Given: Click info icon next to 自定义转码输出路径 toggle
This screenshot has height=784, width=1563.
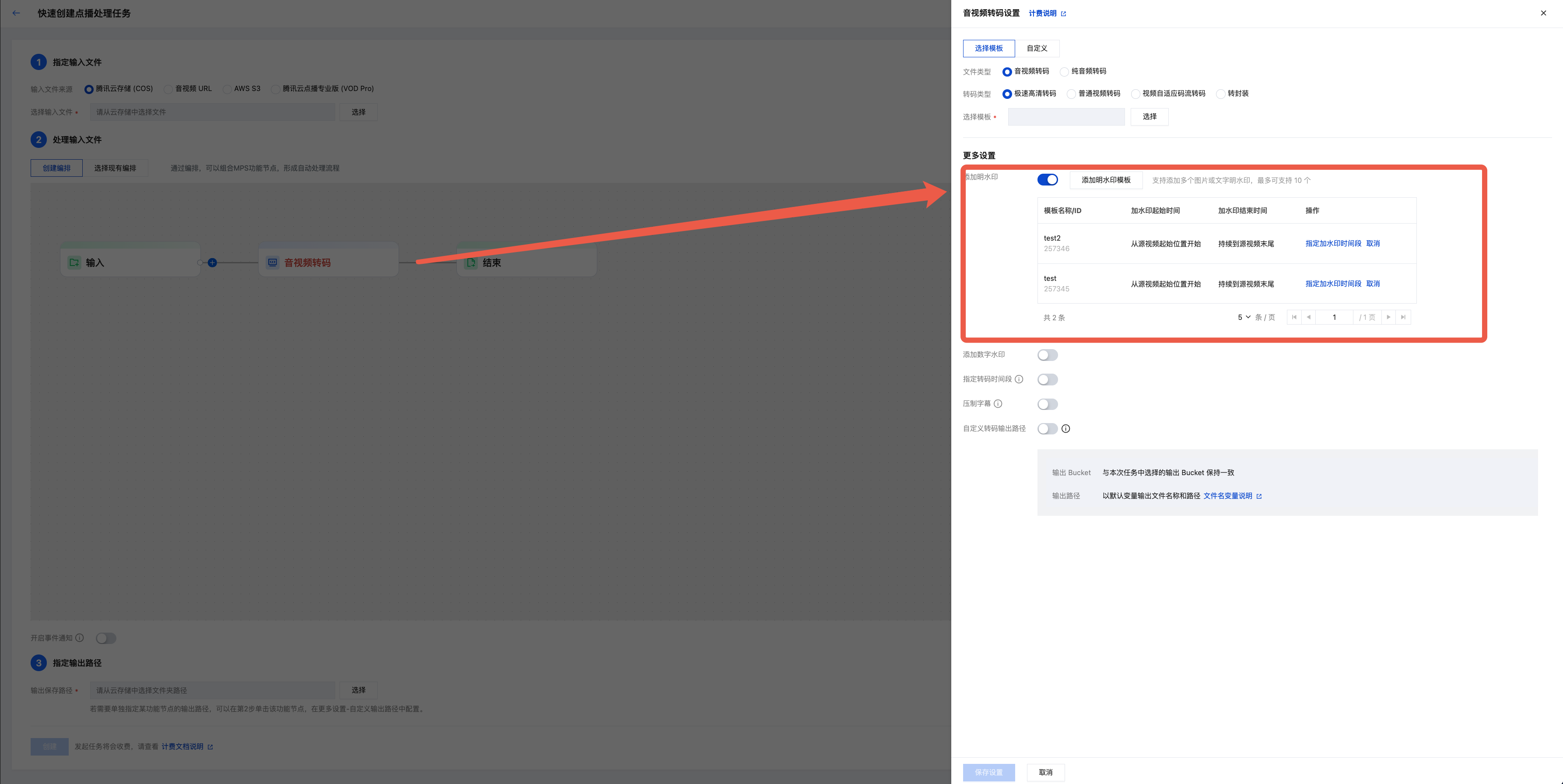Looking at the screenshot, I should [1065, 428].
